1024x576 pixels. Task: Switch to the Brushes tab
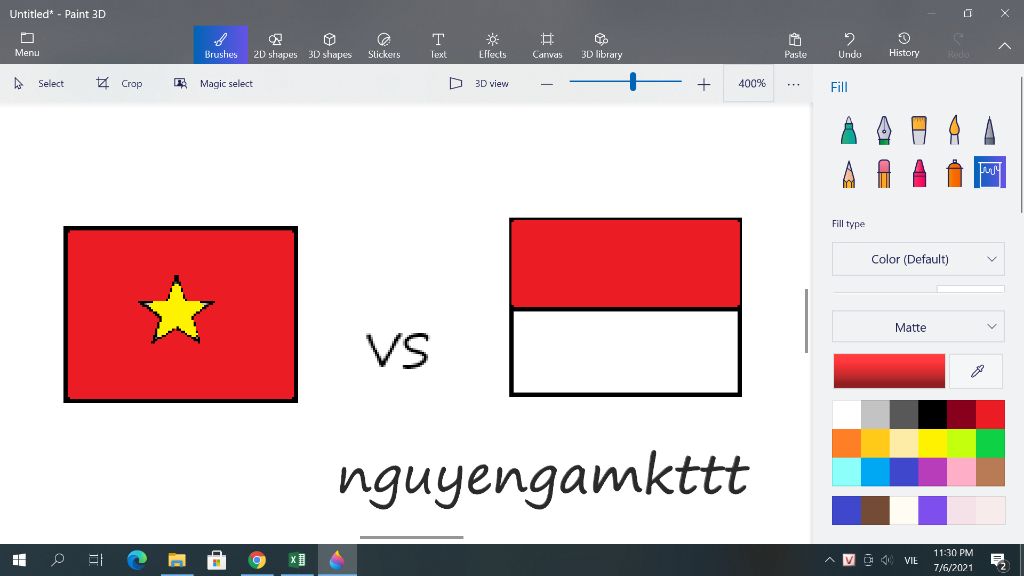221,45
